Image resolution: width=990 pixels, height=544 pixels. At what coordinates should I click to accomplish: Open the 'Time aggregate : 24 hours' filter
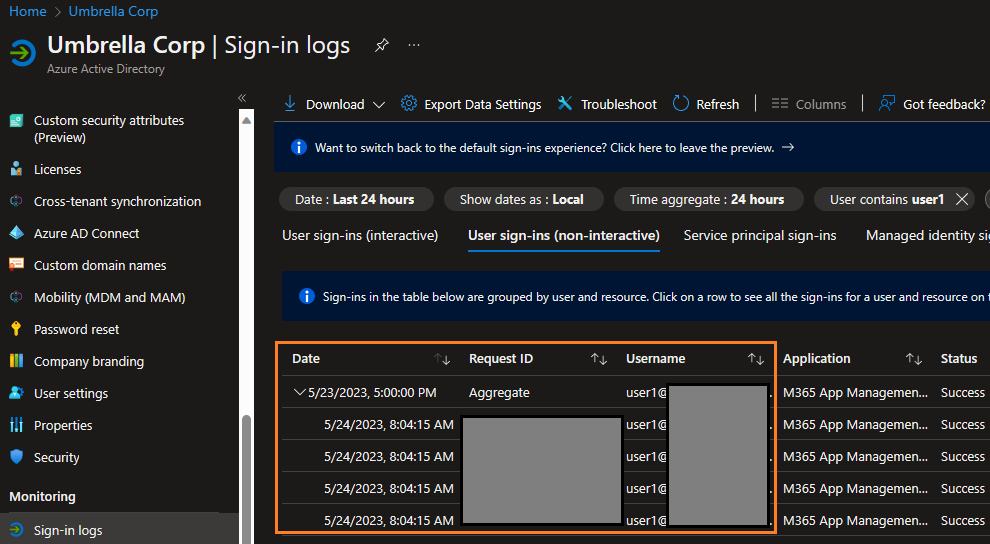[x=708, y=199]
